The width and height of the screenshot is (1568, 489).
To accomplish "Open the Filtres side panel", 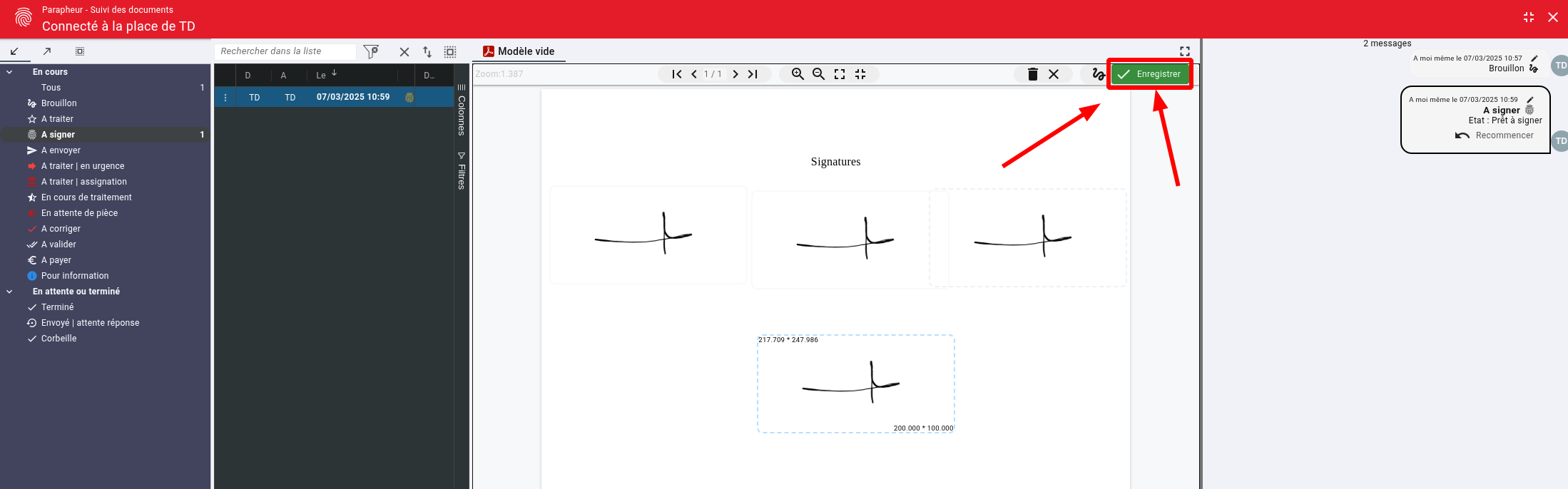I will [462, 171].
